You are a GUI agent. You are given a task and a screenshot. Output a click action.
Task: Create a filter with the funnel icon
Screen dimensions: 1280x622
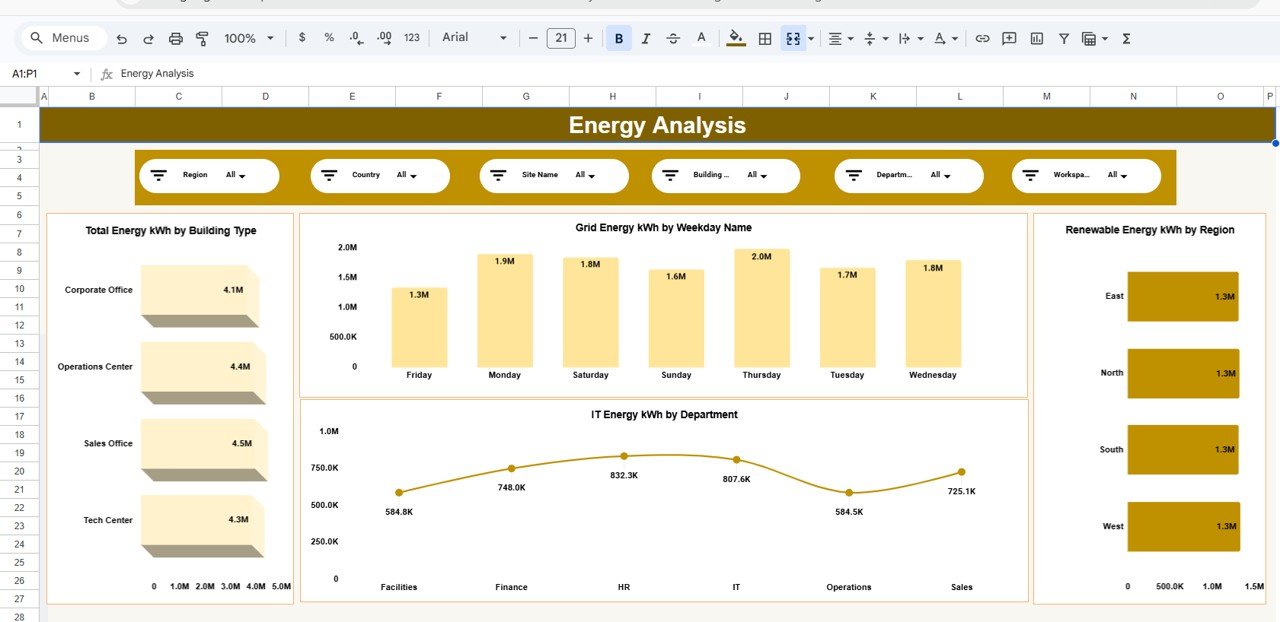coord(1063,37)
